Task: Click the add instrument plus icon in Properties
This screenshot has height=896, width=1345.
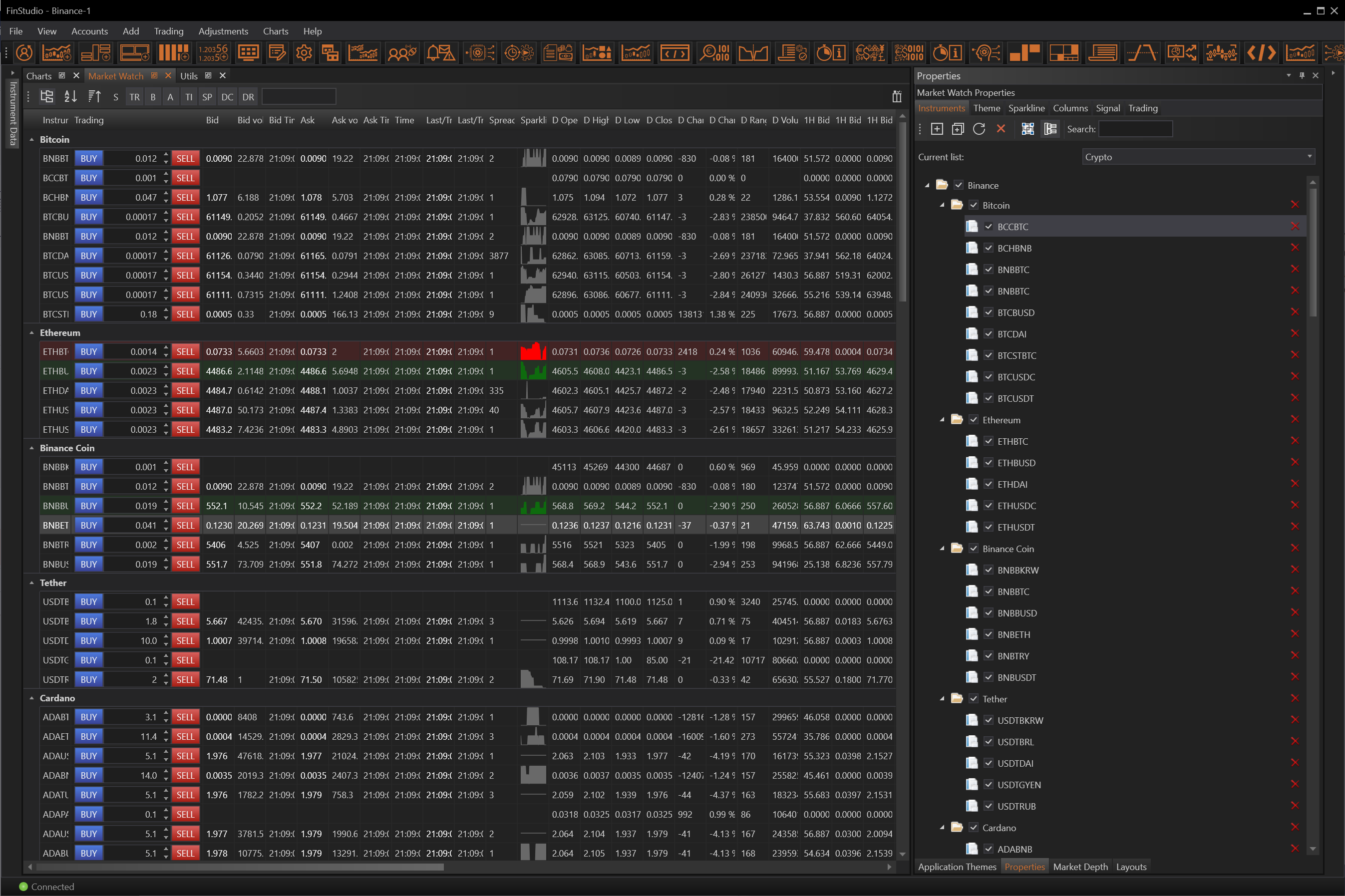Action: (x=937, y=129)
